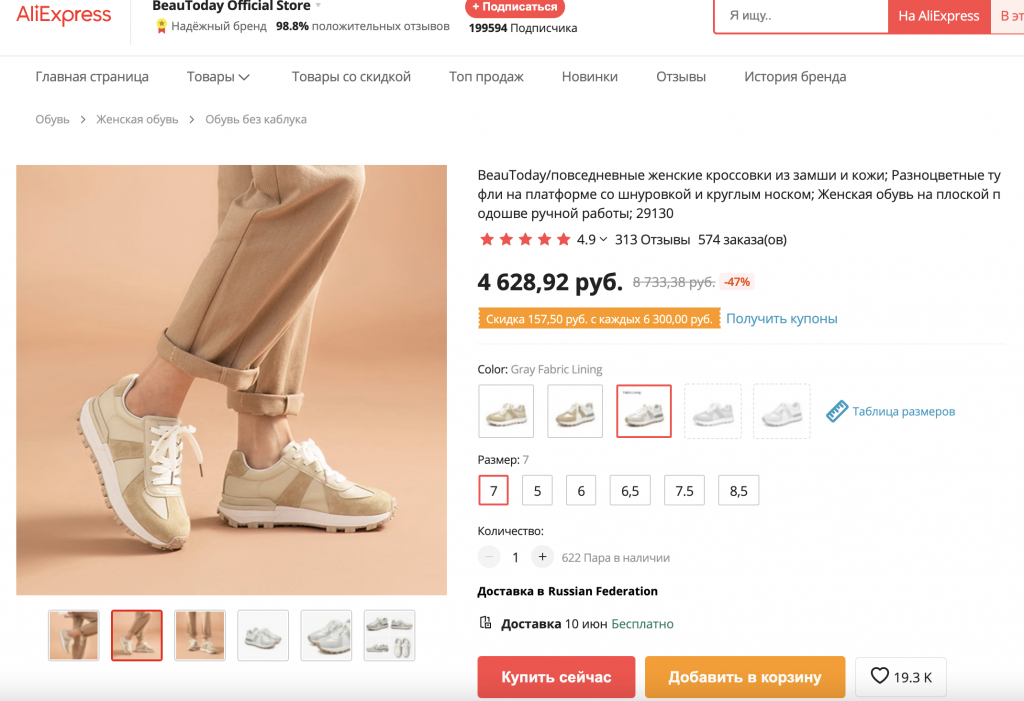Open the Топ продаж tab
1024x701 pixels.
click(x=486, y=77)
